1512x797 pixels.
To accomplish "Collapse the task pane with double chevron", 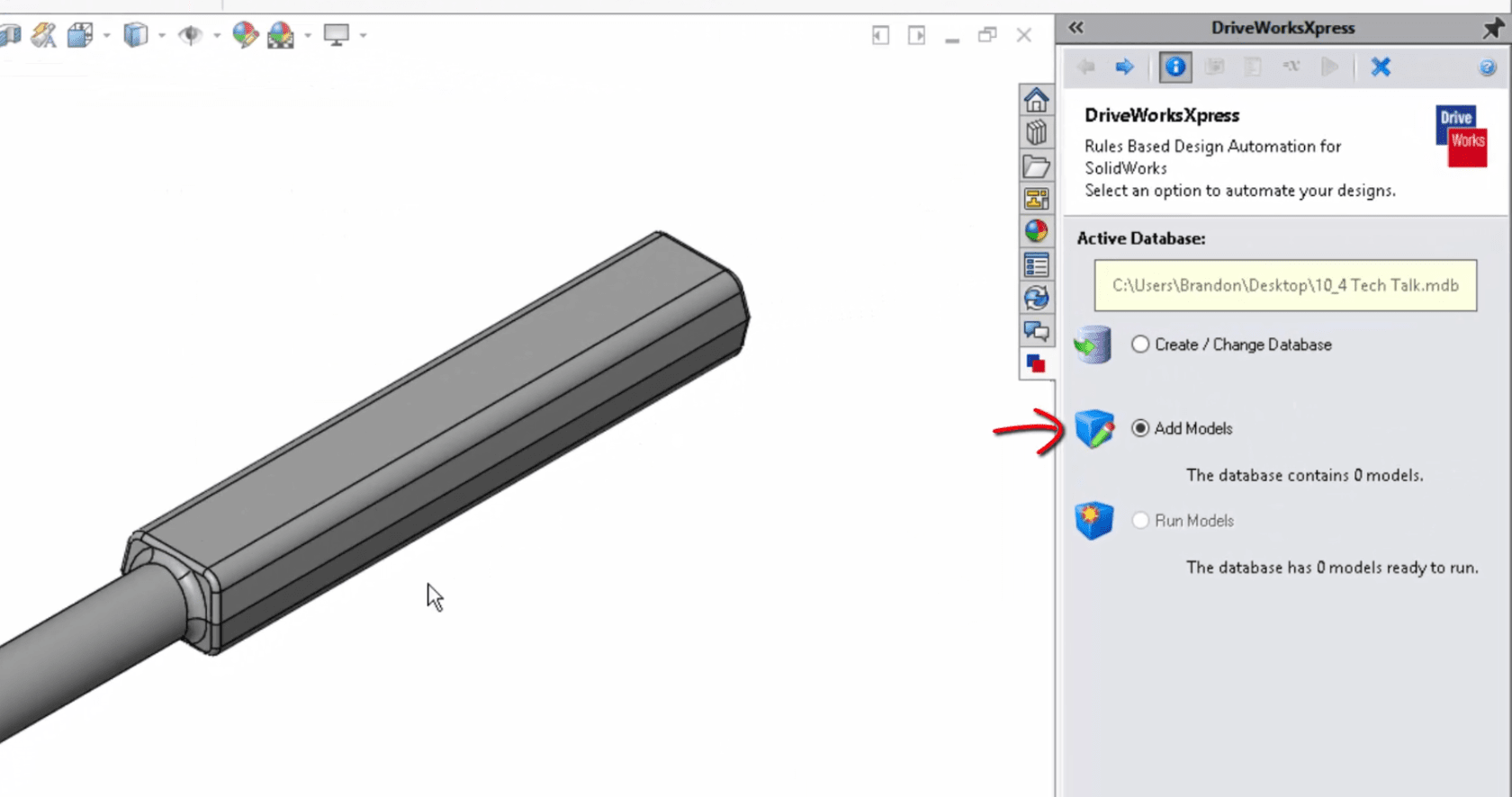I will point(1076,28).
